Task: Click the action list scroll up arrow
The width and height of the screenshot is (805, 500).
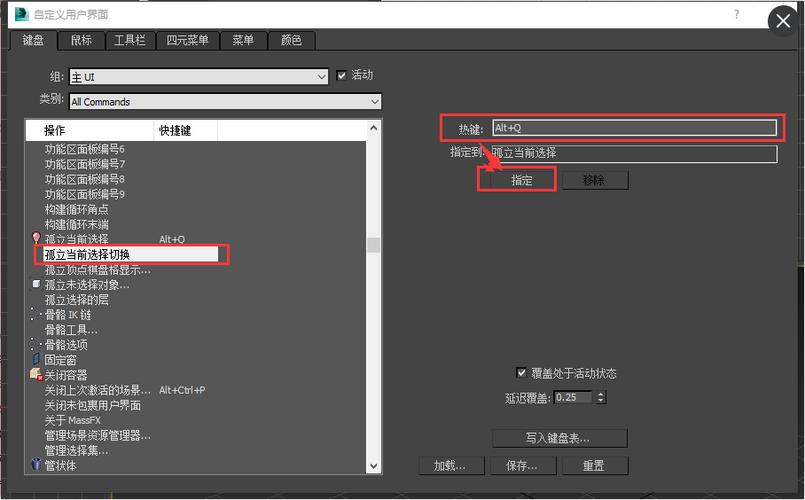Action: click(x=374, y=128)
